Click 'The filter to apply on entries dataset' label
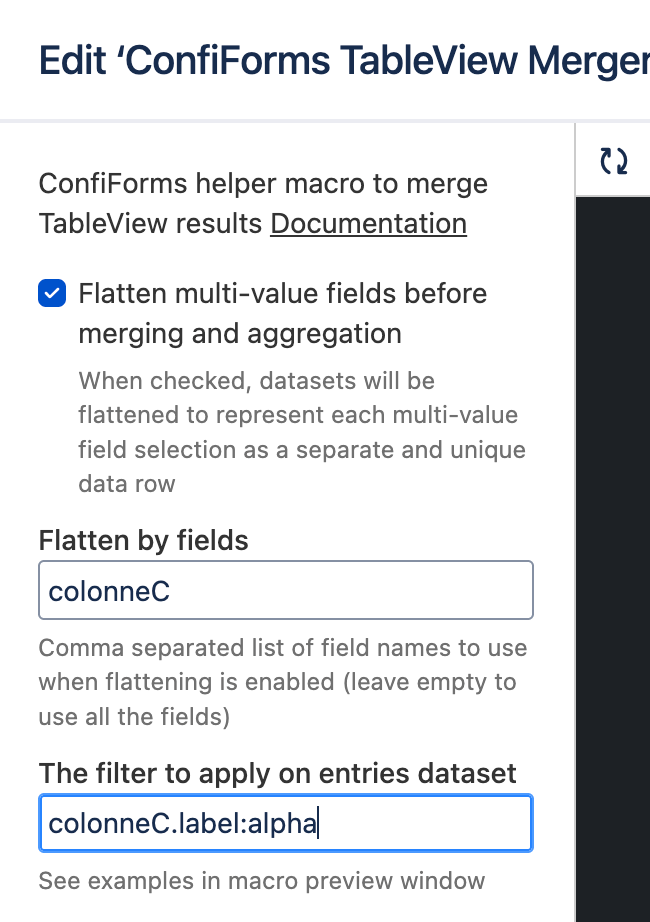Image resolution: width=650 pixels, height=922 pixels. point(277,773)
